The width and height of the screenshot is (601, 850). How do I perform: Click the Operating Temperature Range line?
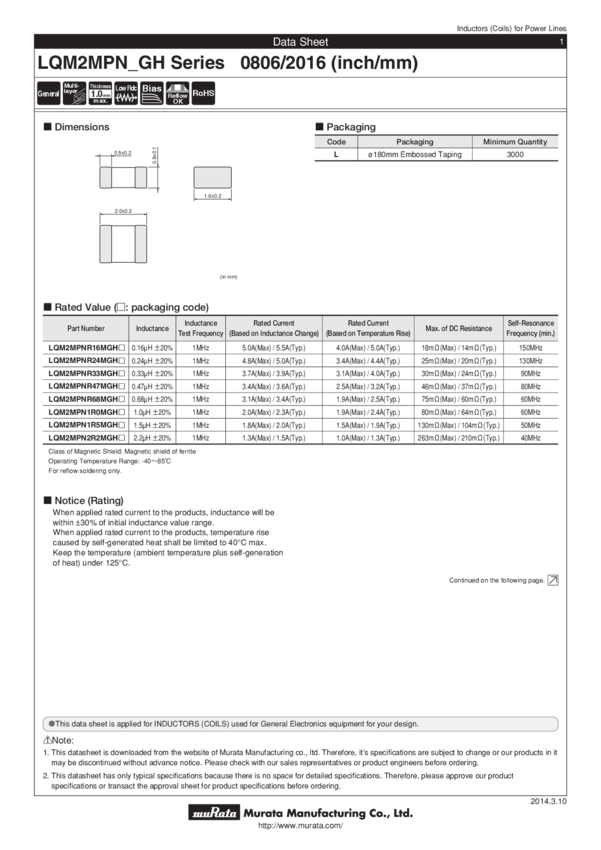pyautogui.click(x=109, y=461)
